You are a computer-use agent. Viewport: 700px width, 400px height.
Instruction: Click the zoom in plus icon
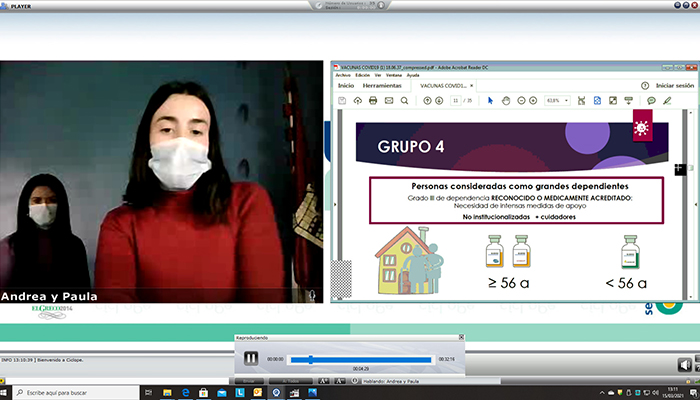point(534,101)
